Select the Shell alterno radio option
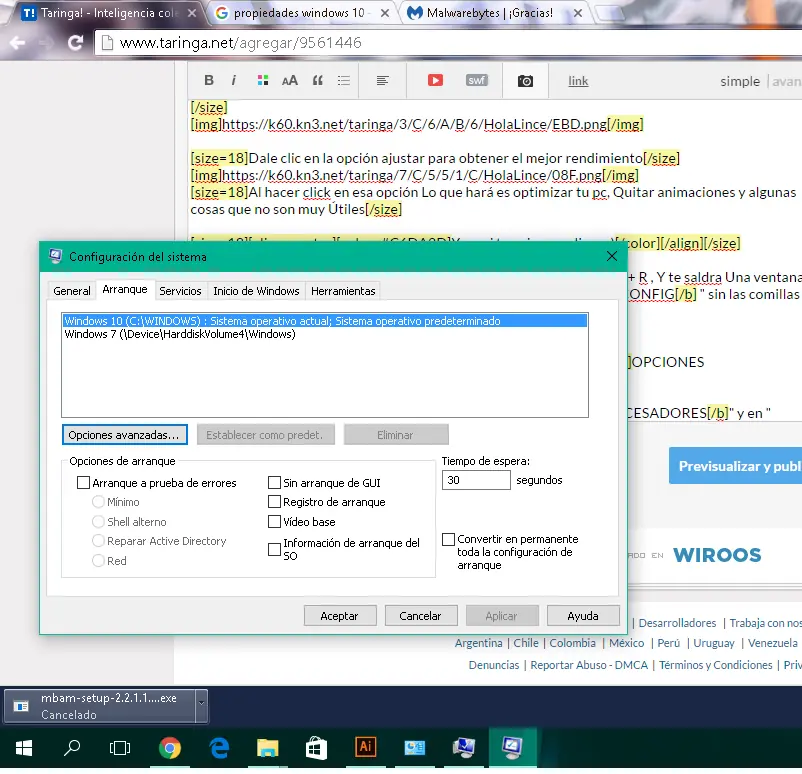Screen dimensions: 802x774 (x=98, y=522)
